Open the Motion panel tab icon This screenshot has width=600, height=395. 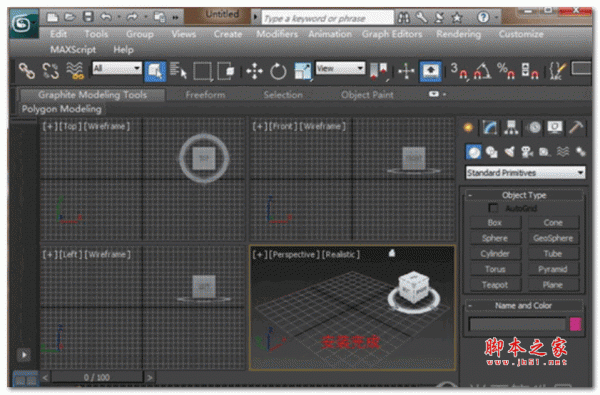click(534, 128)
